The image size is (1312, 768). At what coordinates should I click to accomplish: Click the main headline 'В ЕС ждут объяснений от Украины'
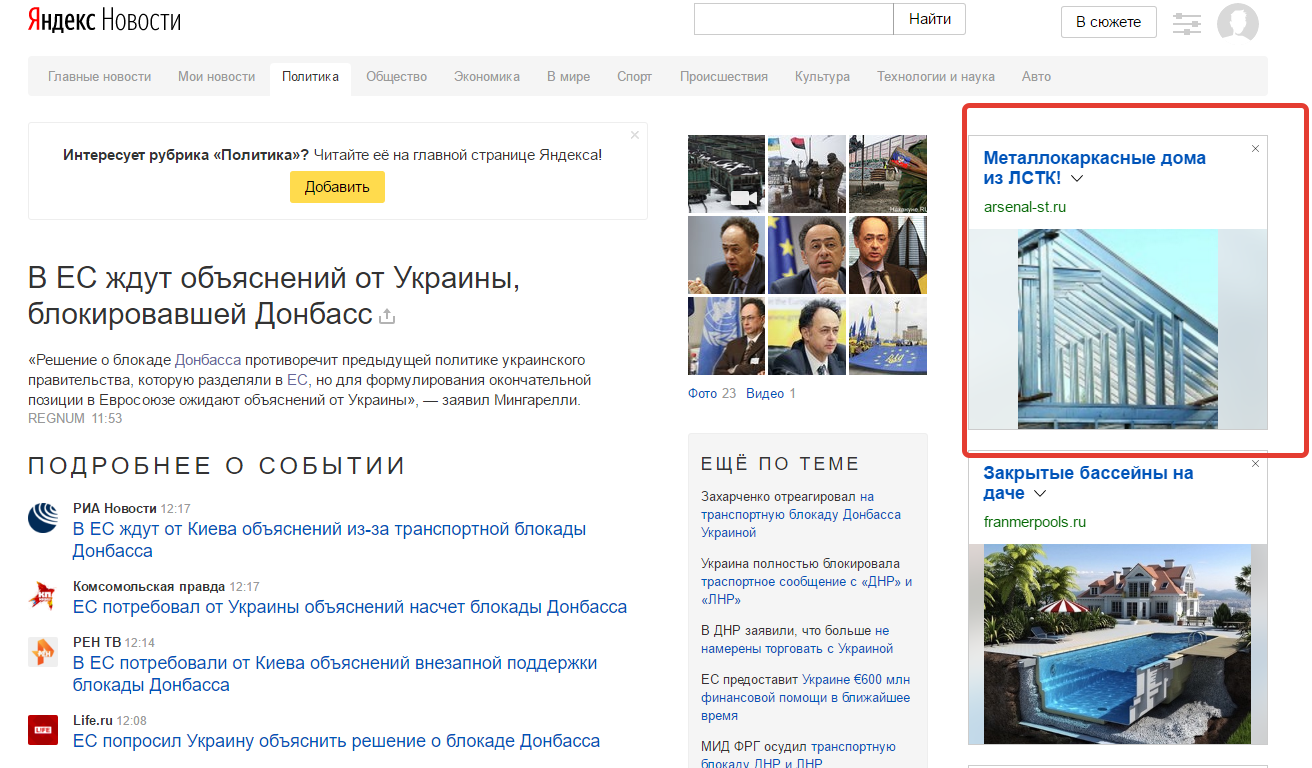[274, 295]
